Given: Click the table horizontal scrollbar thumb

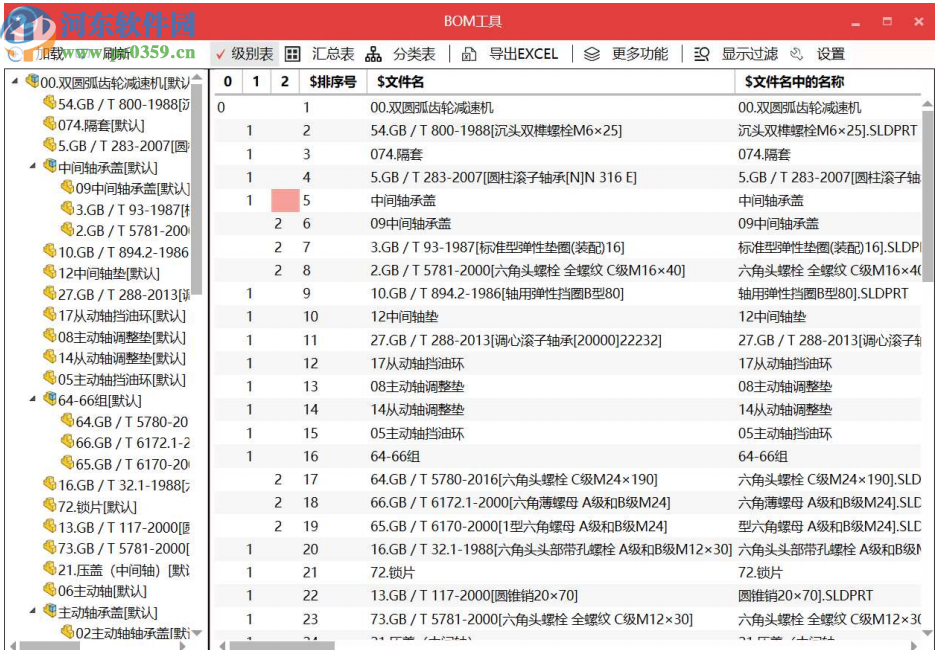Looking at the screenshot, I should [281, 645].
